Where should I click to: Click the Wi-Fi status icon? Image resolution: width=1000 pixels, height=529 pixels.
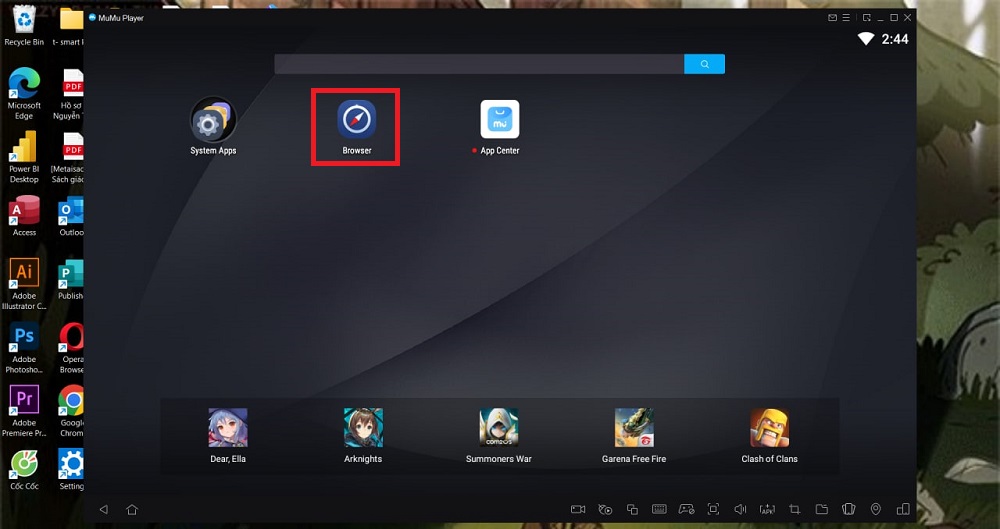865,39
